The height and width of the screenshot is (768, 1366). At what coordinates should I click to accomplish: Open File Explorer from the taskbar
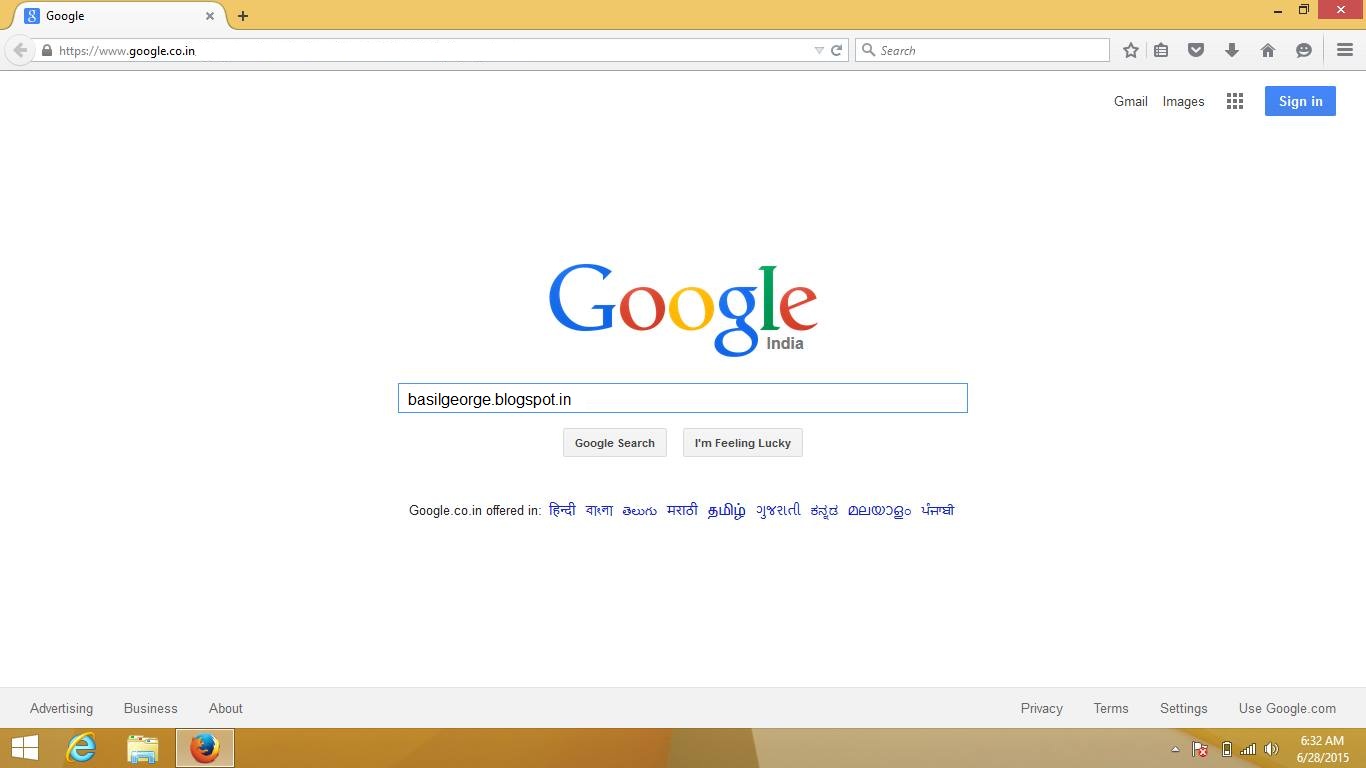(143, 748)
